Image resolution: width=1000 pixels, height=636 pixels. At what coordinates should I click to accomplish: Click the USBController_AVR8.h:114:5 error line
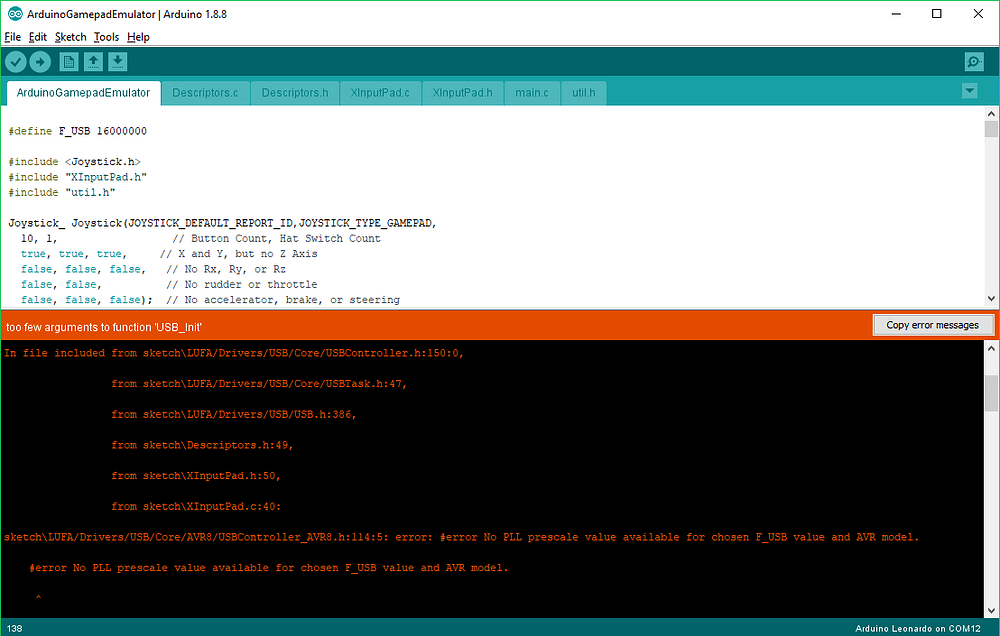(462, 536)
